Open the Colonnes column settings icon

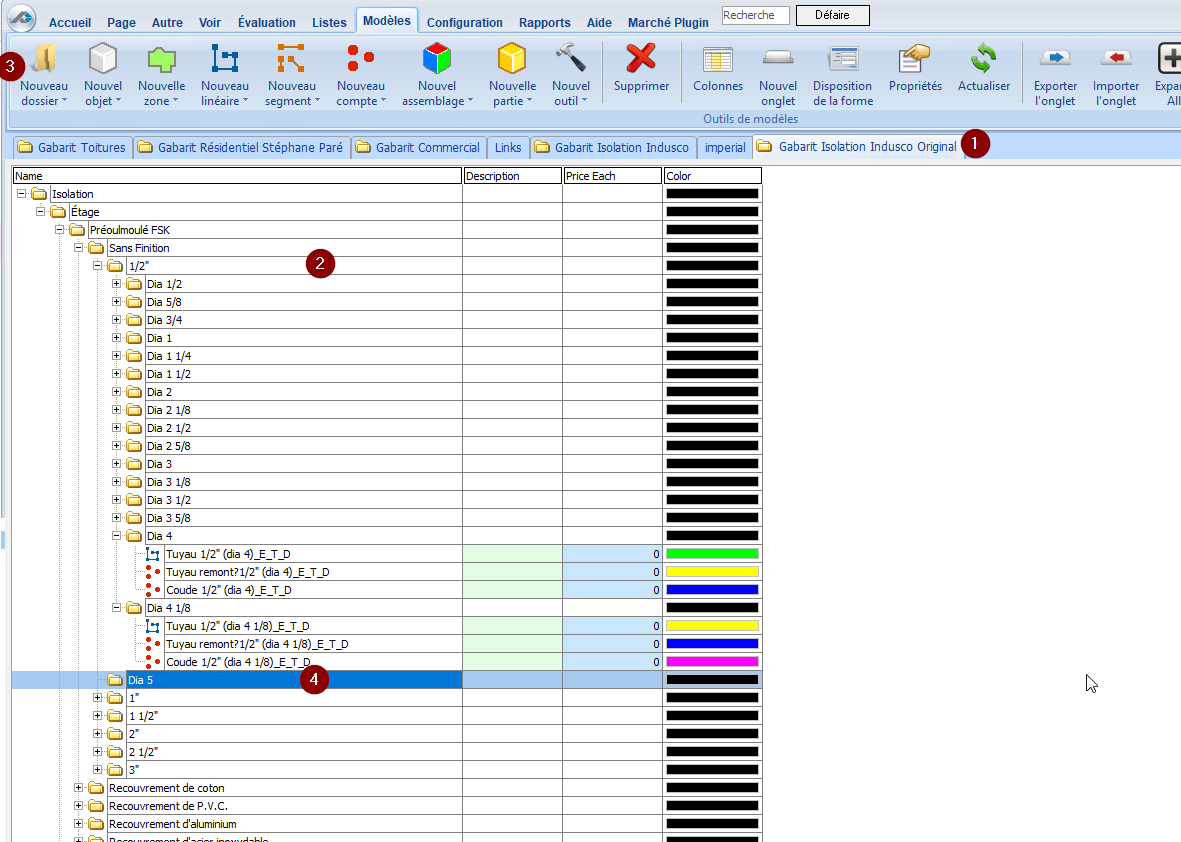point(717,60)
